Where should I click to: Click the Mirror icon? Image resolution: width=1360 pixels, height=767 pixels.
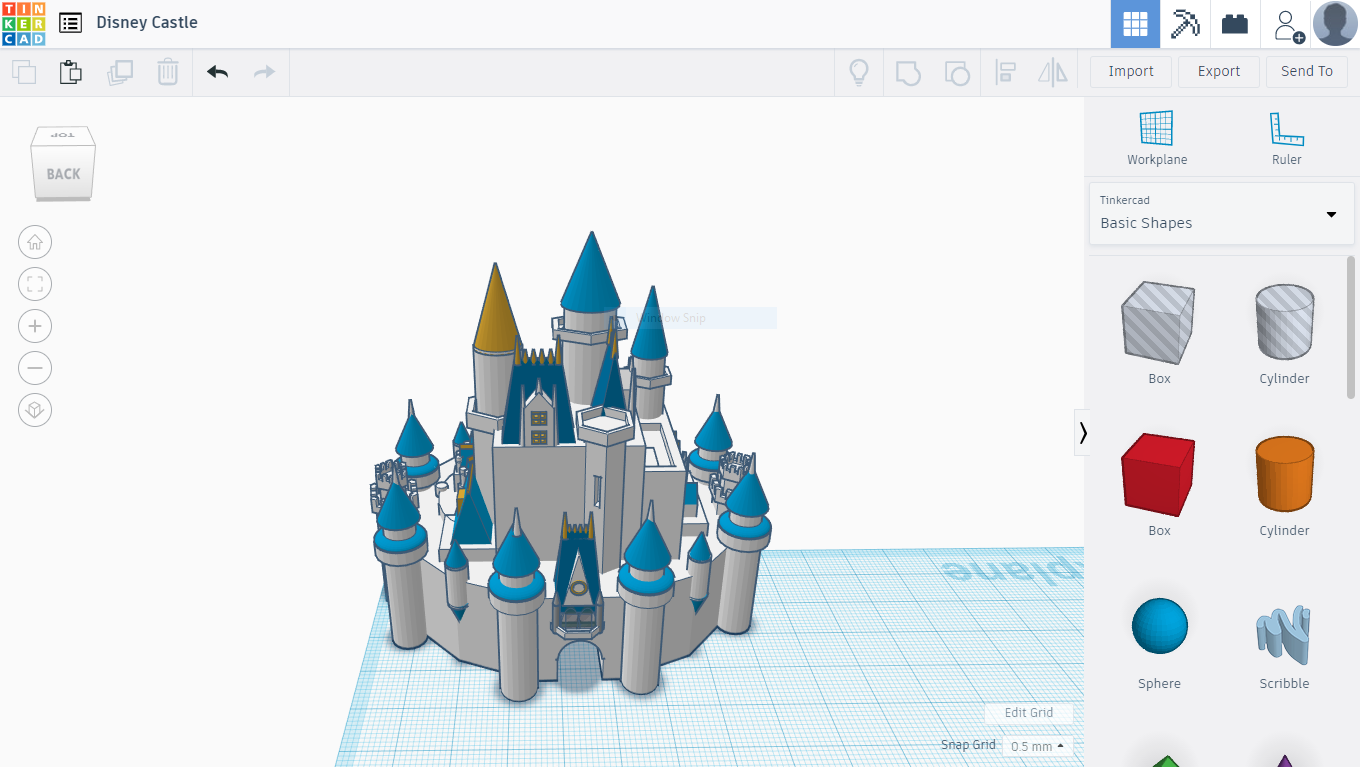(1053, 72)
